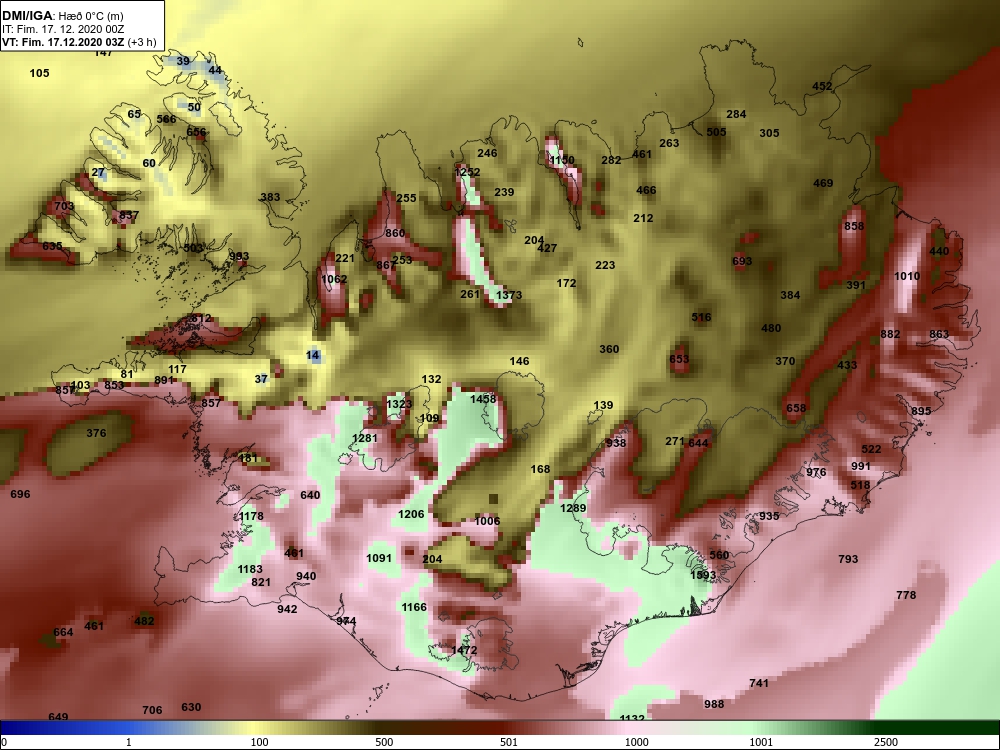This screenshot has height=750, width=1000.
Task: Pick map value 305
Action: pos(769,133)
